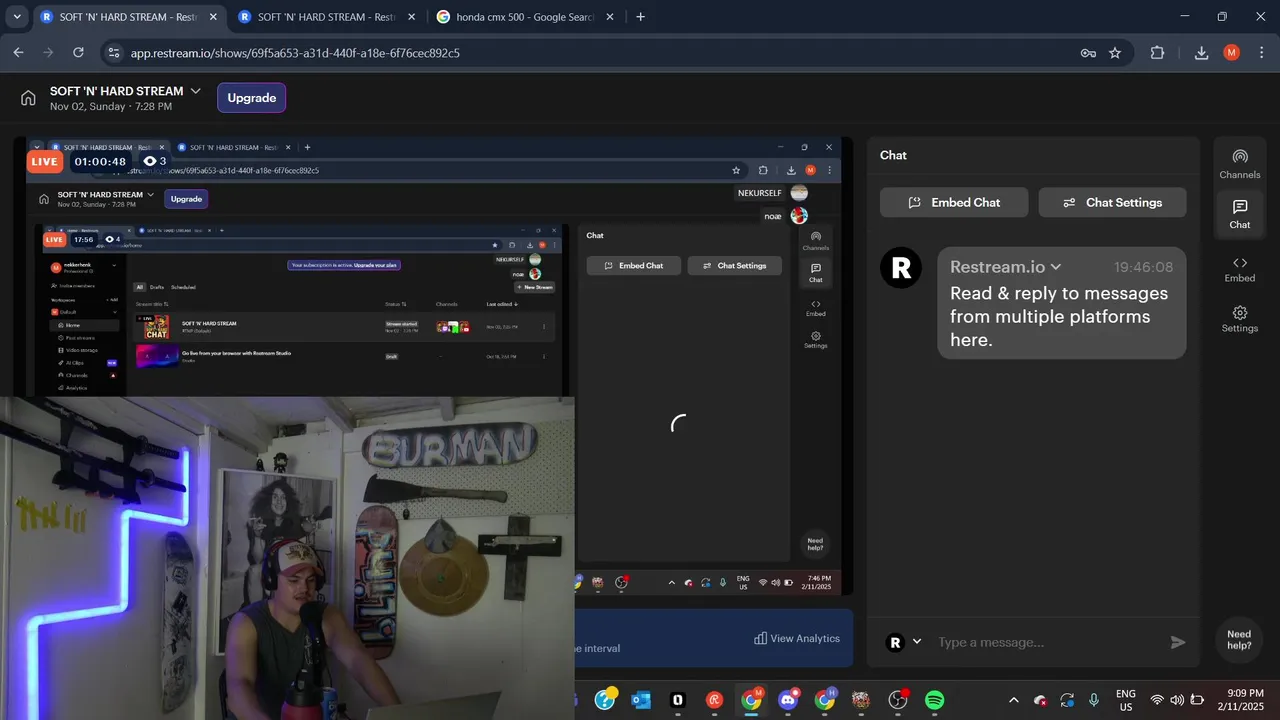
Task: Click the app.restream.io address bar
Action: point(600,53)
